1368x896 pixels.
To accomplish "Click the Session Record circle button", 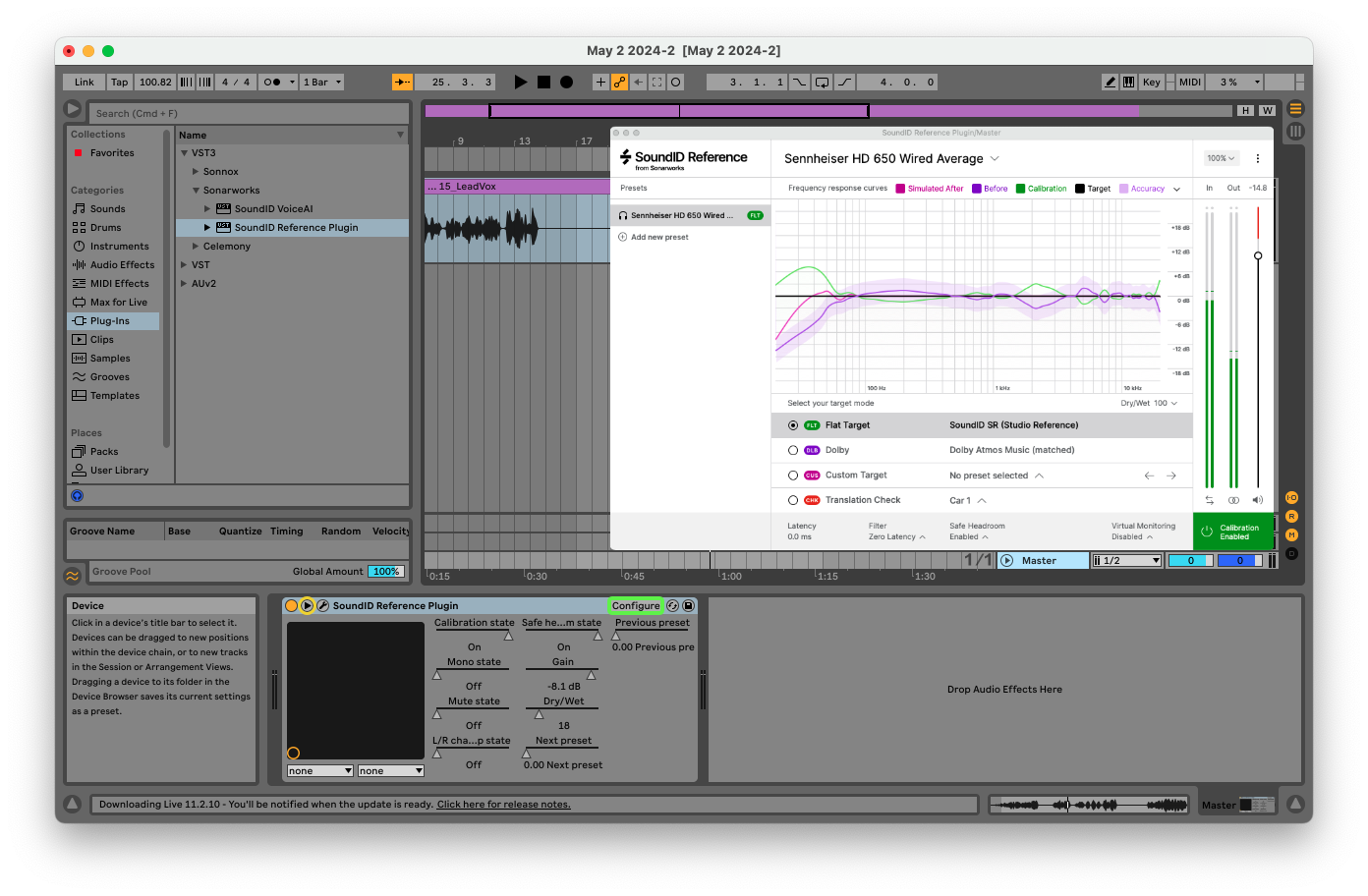I will [676, 83].
